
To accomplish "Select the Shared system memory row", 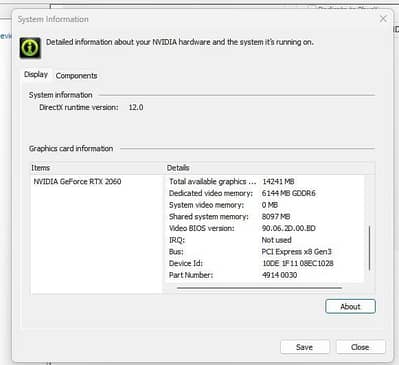I will pyautogui.click(x=265, y=217).
